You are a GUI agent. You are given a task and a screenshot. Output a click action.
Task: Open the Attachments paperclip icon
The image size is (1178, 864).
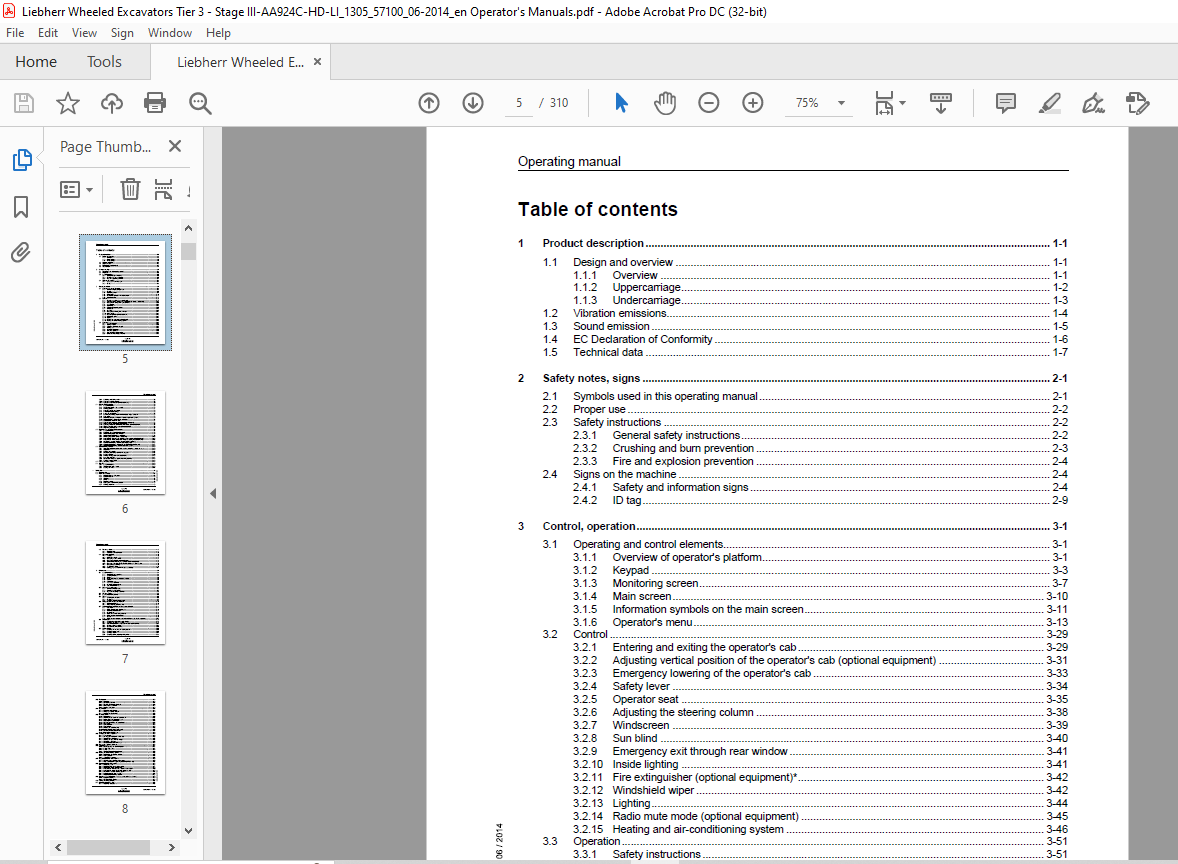(x=21, y=252)
